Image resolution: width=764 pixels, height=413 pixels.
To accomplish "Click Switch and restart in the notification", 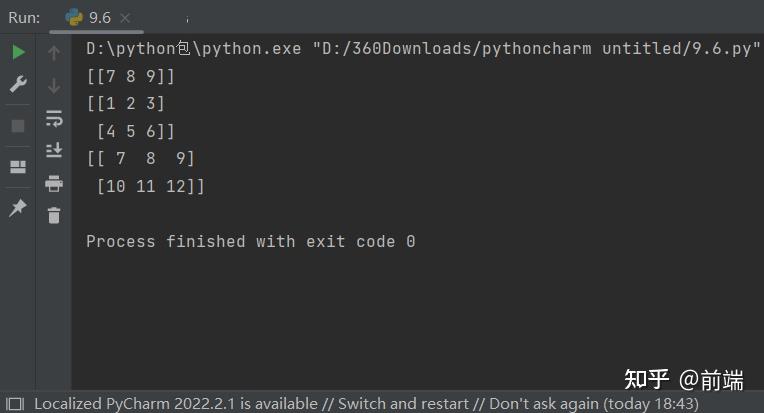I will point(403,404).
